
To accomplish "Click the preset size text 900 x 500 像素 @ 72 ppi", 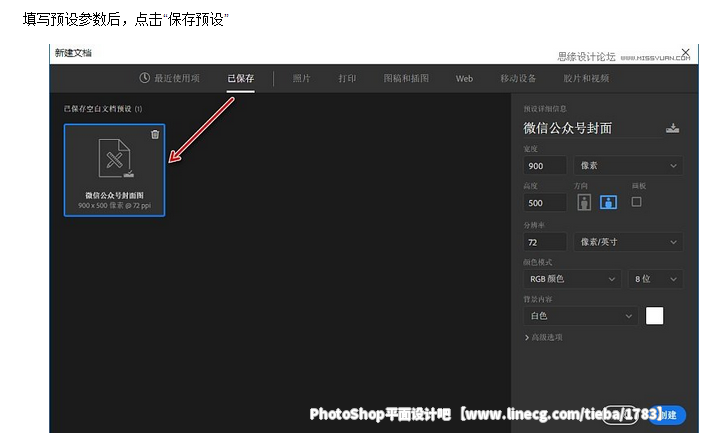I will pos(114,206).
